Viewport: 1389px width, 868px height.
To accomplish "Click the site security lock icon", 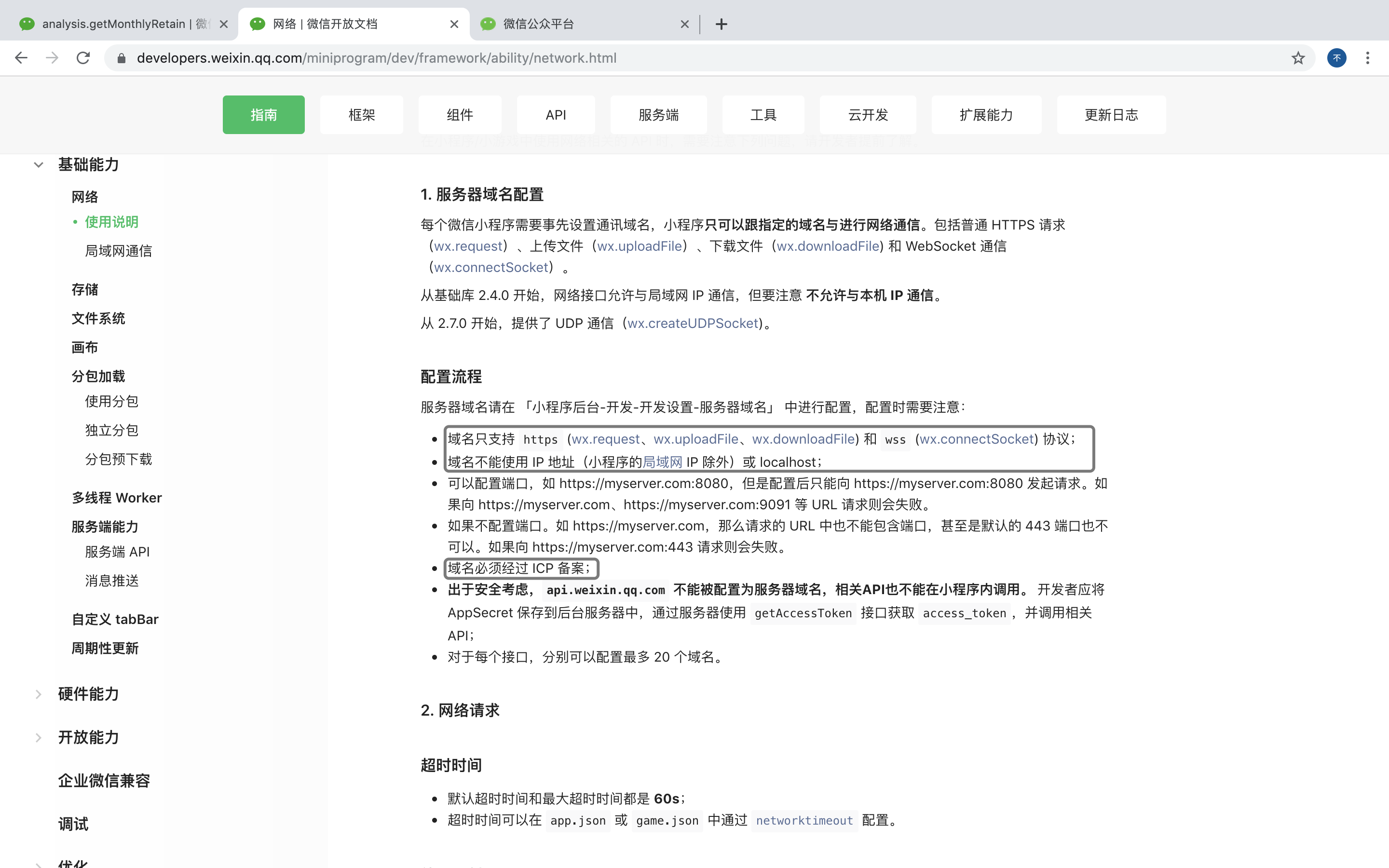I will tap(122, 57).
